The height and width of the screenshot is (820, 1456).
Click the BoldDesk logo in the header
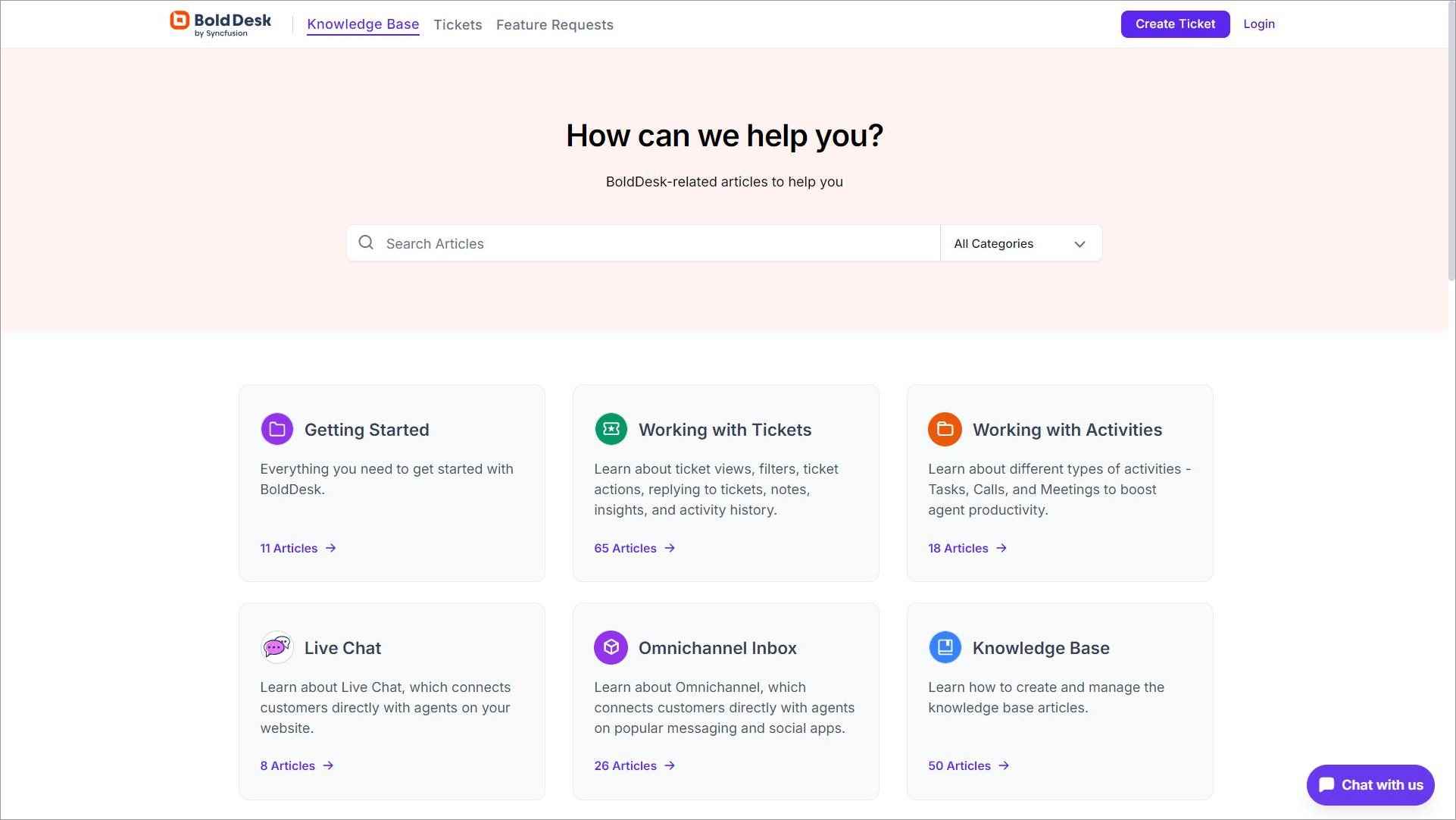220,23
